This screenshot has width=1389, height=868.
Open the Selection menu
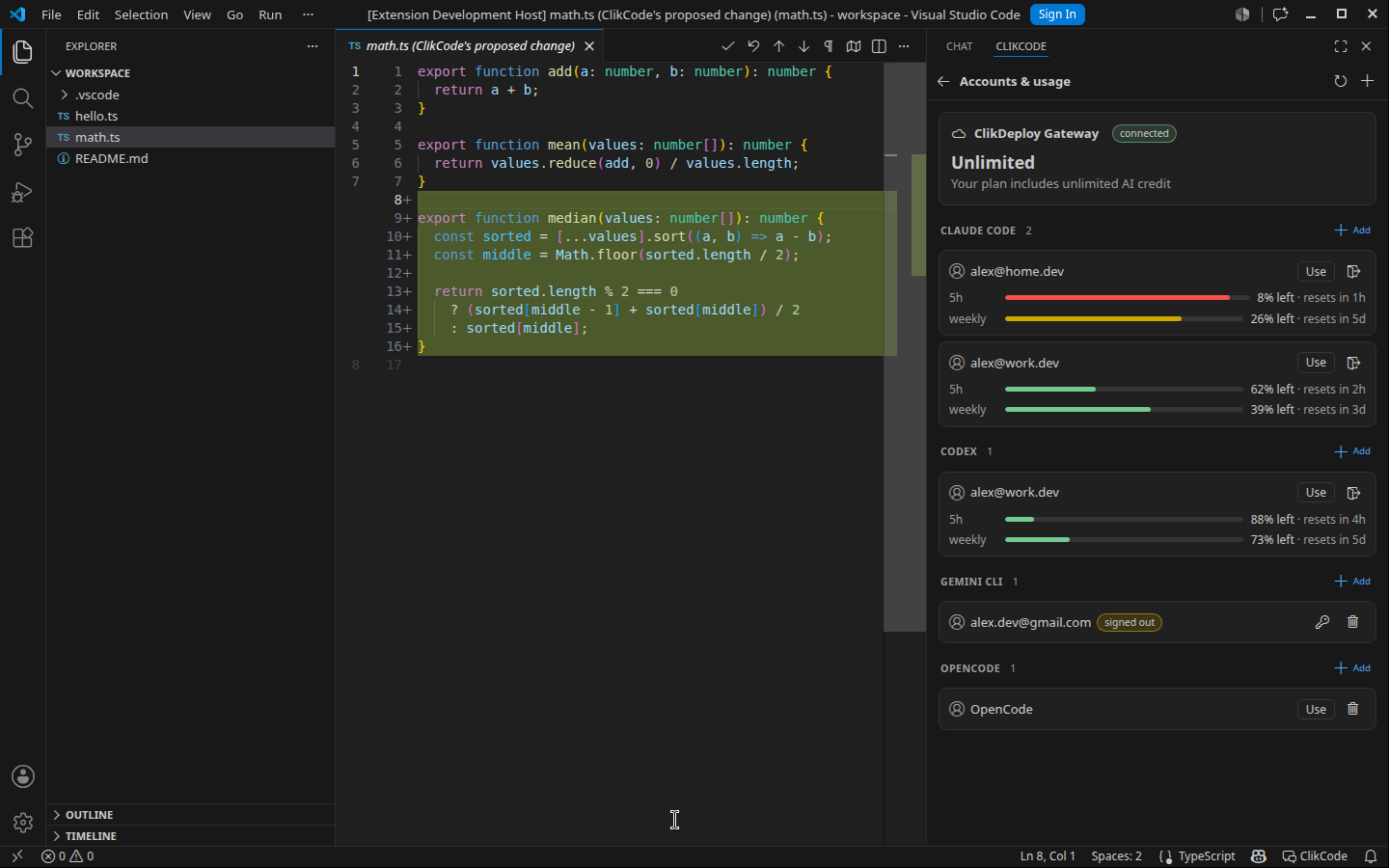point(141,14)
